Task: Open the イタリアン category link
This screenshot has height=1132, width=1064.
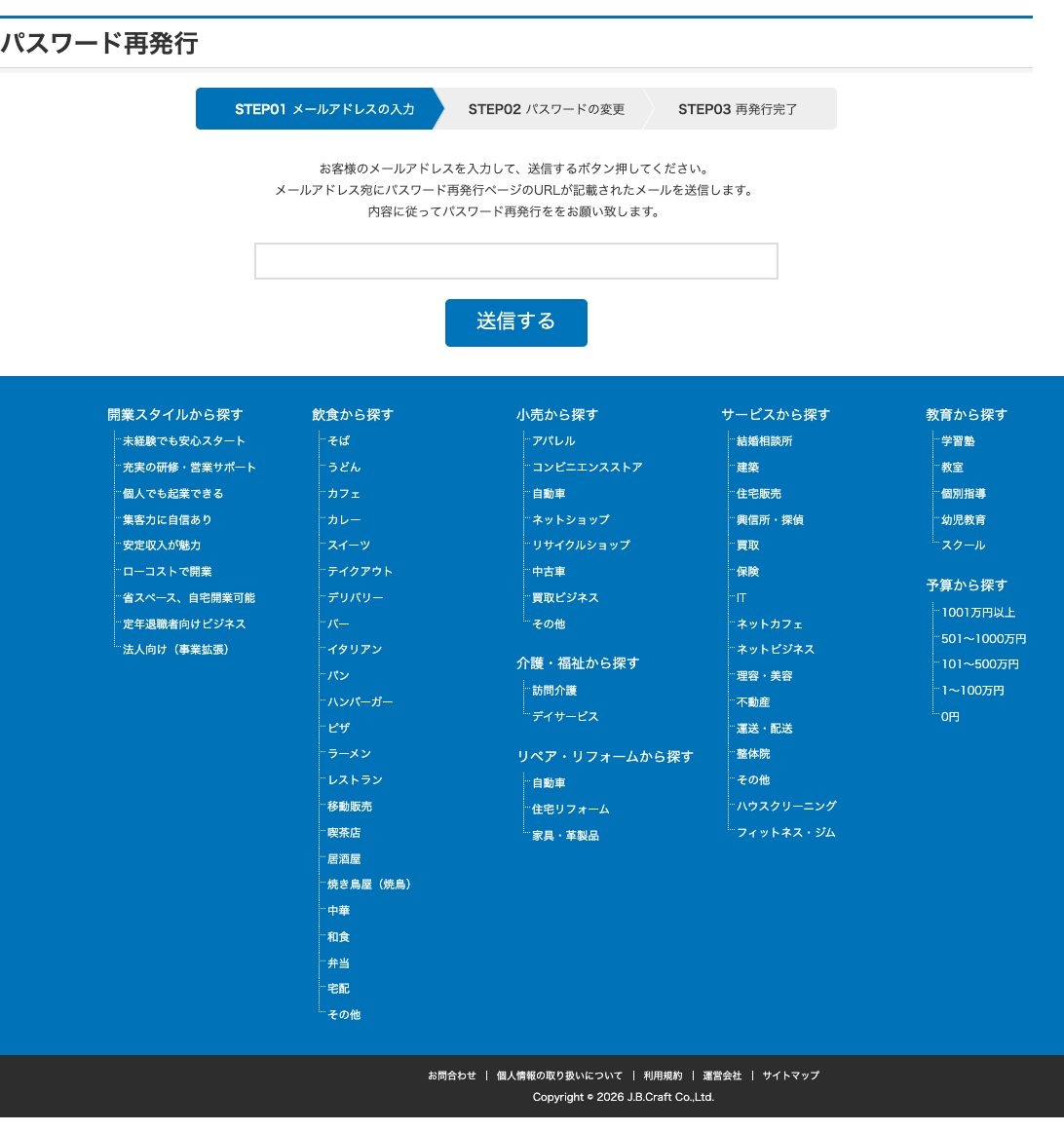Action: pyautogui.click(x=355, y=649)
